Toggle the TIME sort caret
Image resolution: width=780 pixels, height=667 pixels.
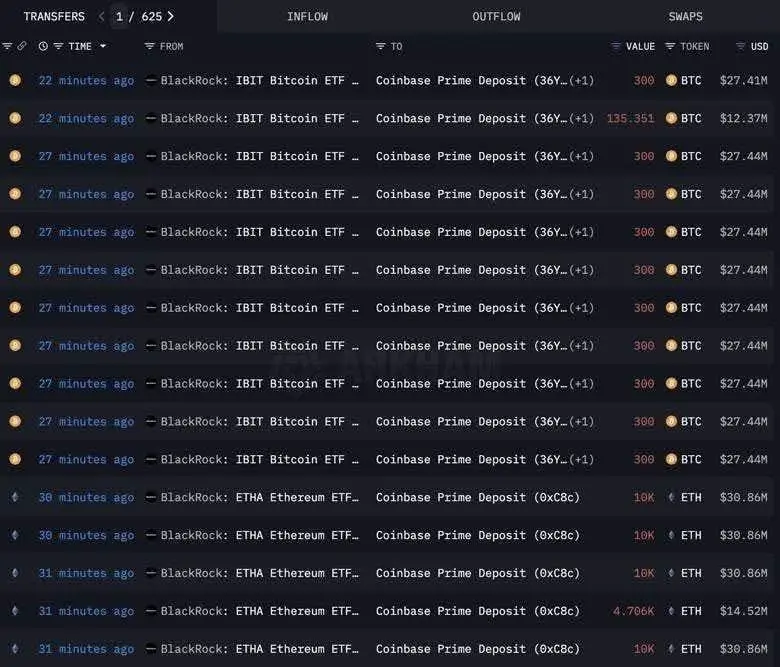point(103,46)
